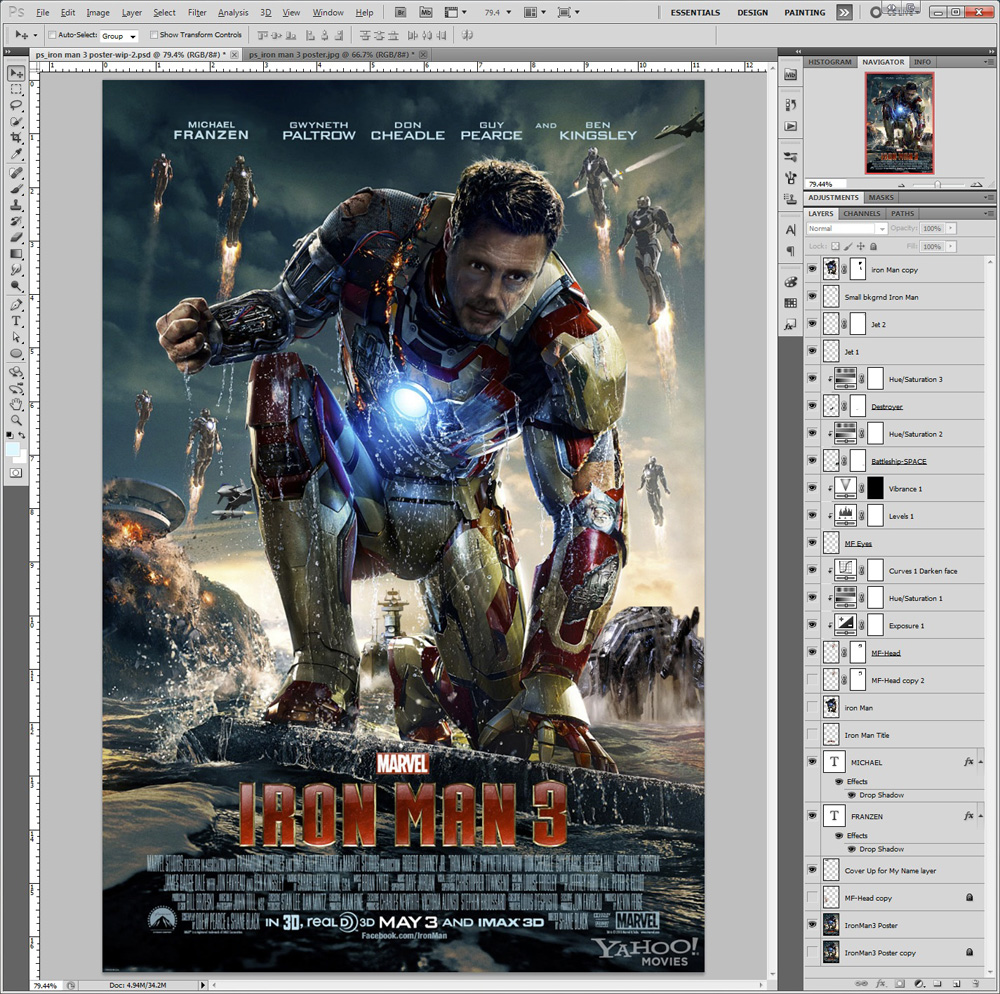Enable the Auto-Select checkbox
The height and width of the screenshot is (994, 1000).
coord(53,35)
